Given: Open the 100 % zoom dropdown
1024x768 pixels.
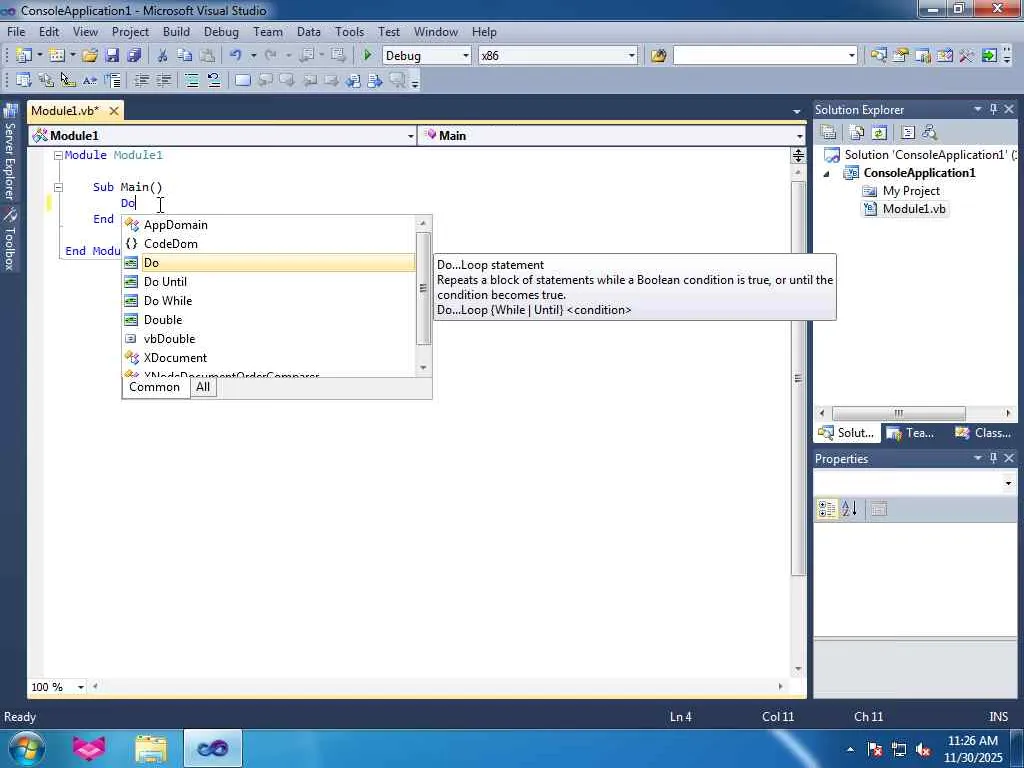Looking at the screenshot, I should (80, 687).
